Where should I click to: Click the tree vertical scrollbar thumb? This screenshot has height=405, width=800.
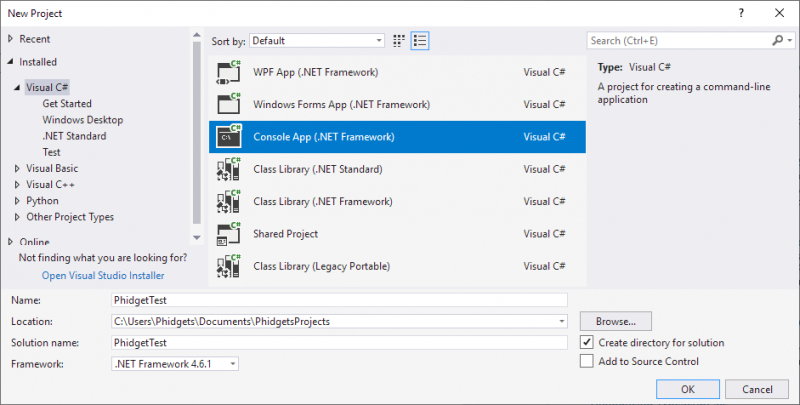coord(196,133)
